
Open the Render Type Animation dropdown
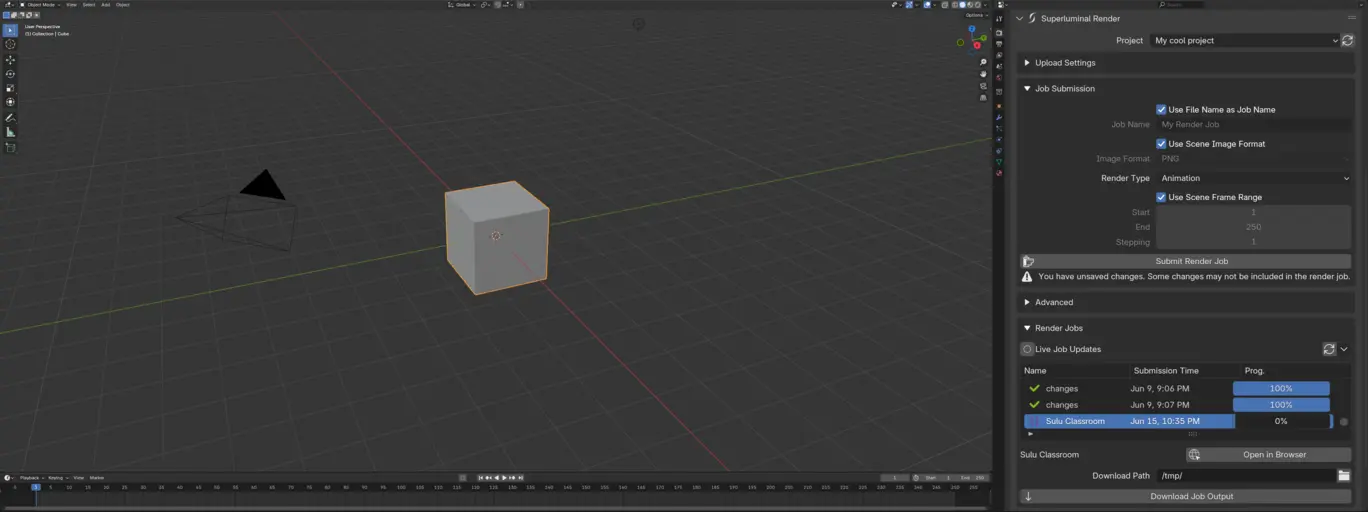1254,178
